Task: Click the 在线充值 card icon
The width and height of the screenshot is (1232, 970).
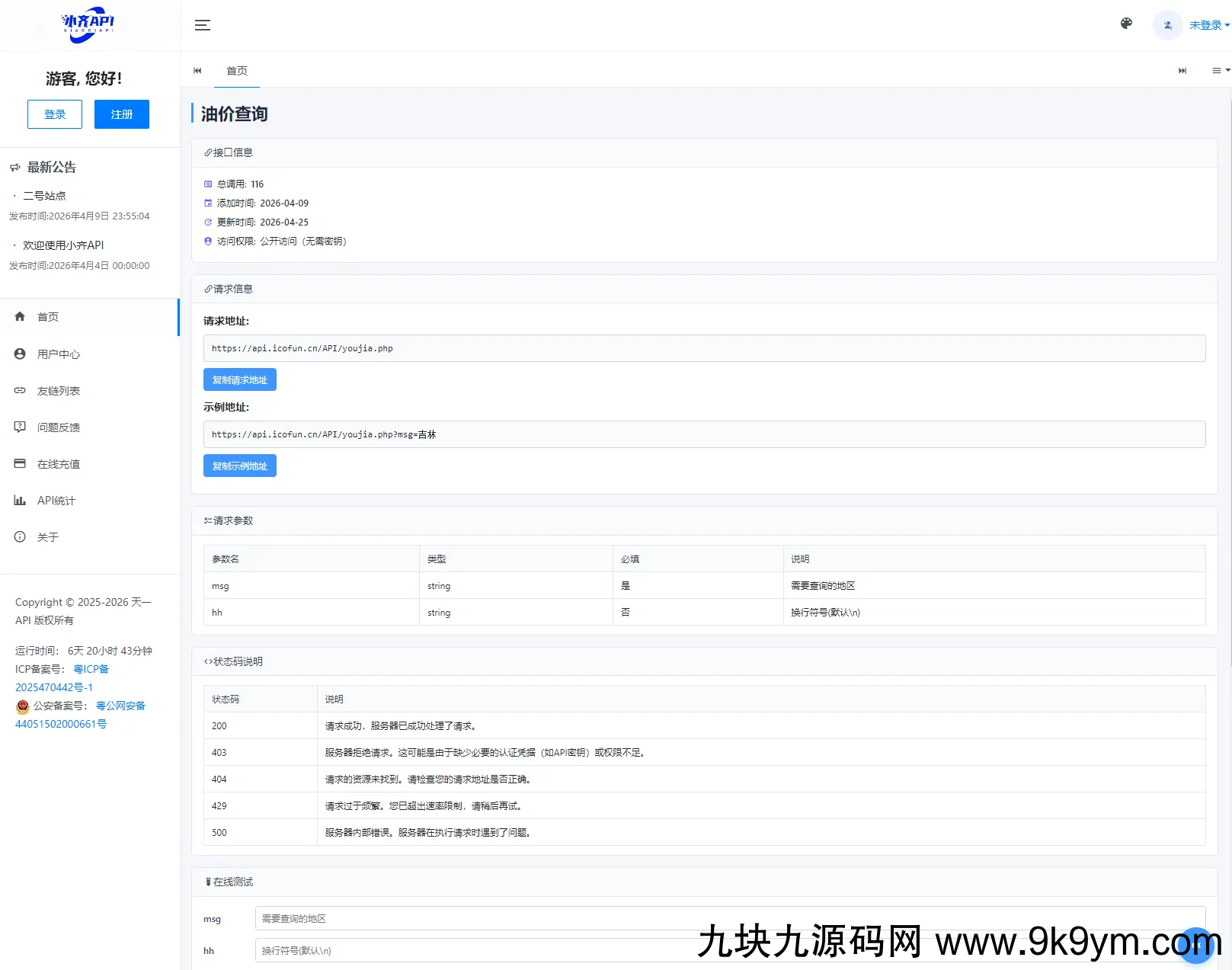Action: [20, 463]
